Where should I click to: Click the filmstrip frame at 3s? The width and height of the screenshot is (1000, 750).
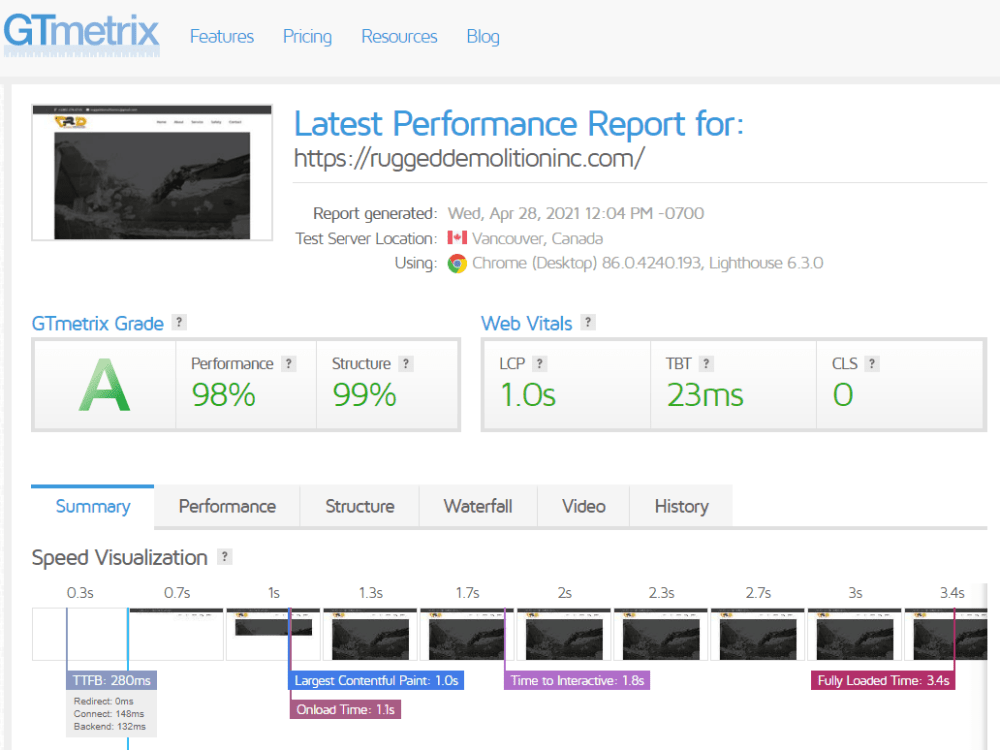855,634
